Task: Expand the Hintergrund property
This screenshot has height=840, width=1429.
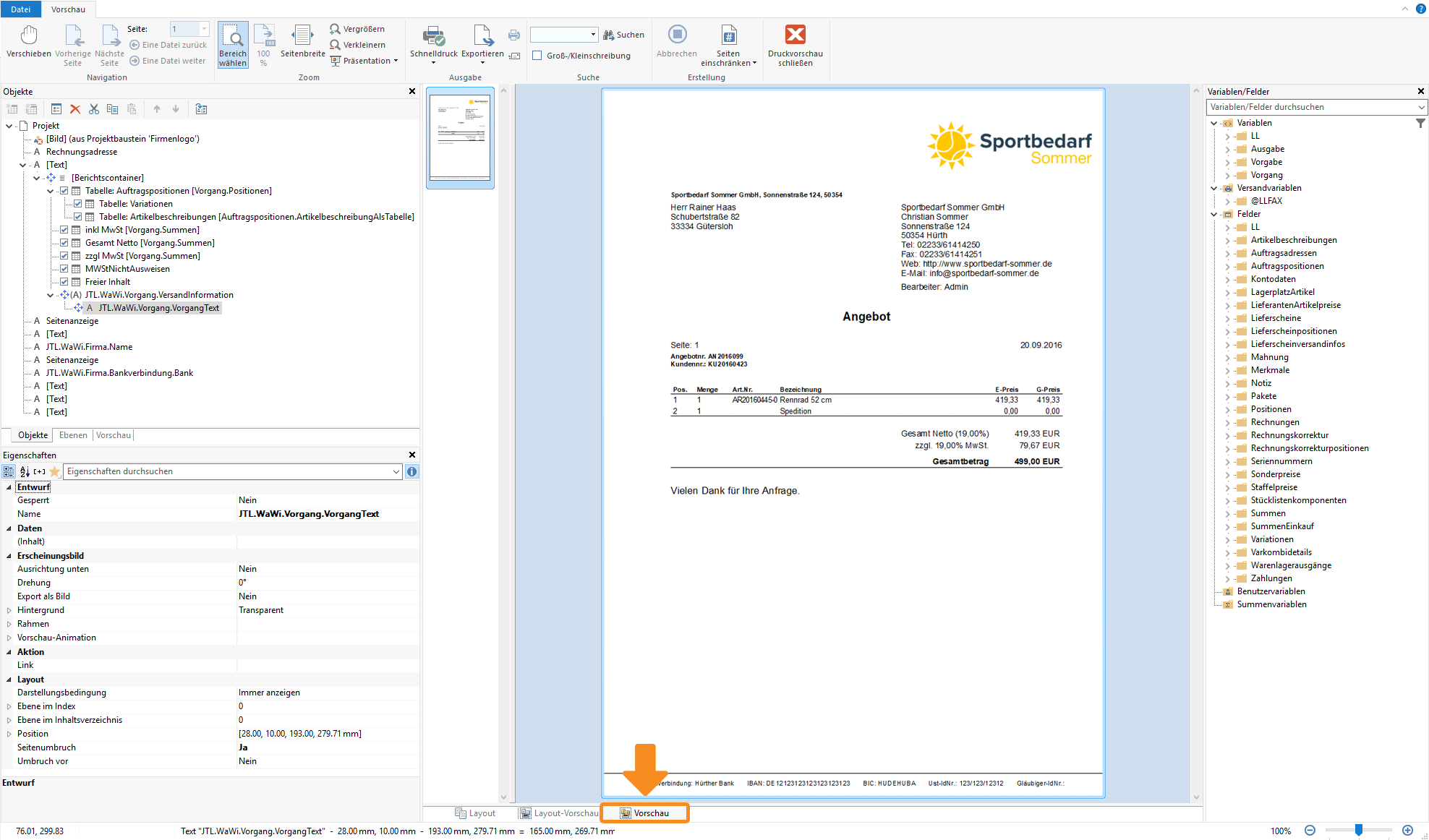Action: coord(9,610)
